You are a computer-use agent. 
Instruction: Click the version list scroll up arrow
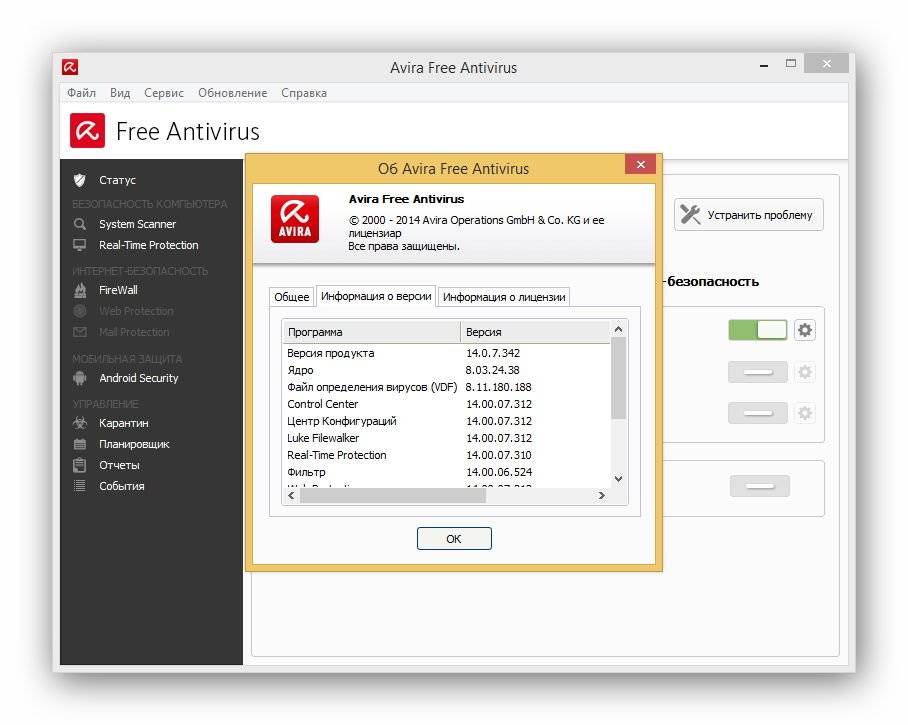pyautogui.click(x=618, y=329)
